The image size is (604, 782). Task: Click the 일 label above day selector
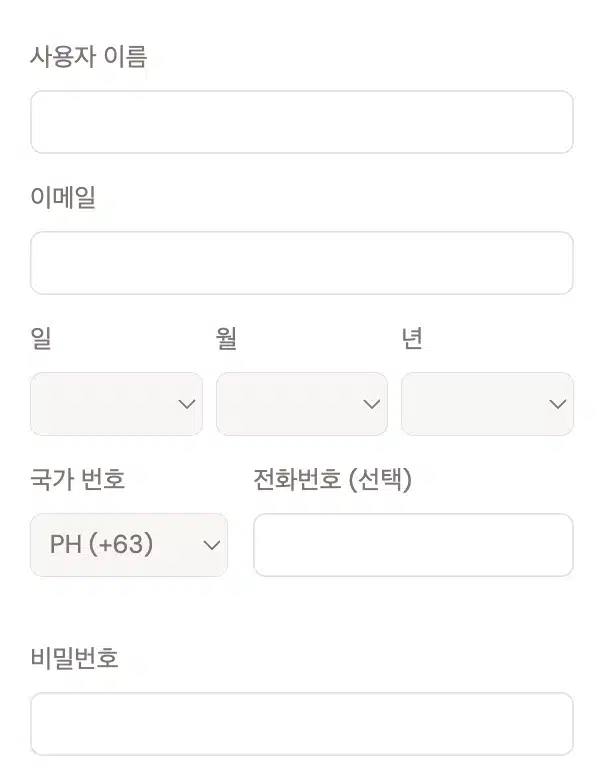click(41, 338)
